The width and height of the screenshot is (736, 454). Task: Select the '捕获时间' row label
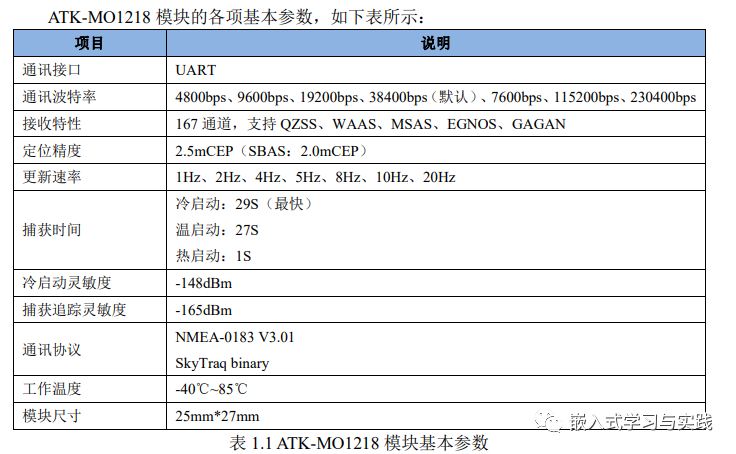(52, 230)
